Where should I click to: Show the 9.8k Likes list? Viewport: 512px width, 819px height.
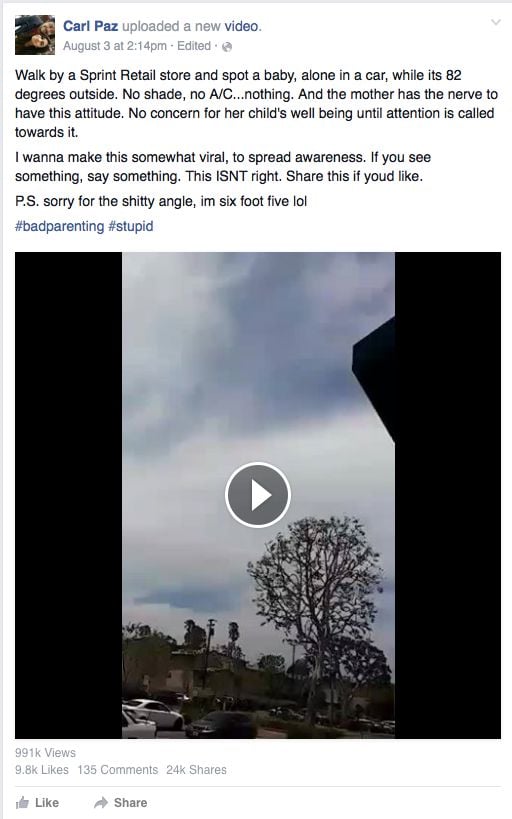coord(42,769)
